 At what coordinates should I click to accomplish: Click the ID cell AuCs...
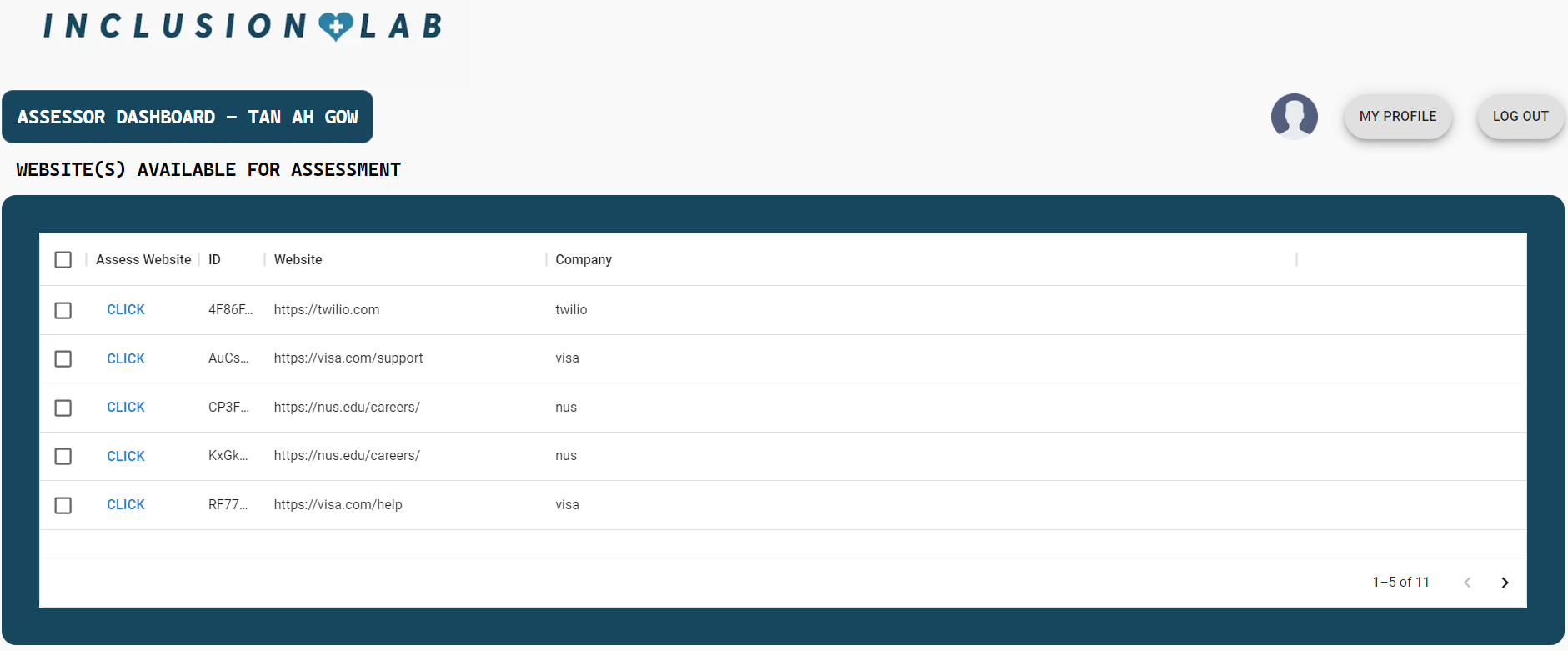click(228, 358)
